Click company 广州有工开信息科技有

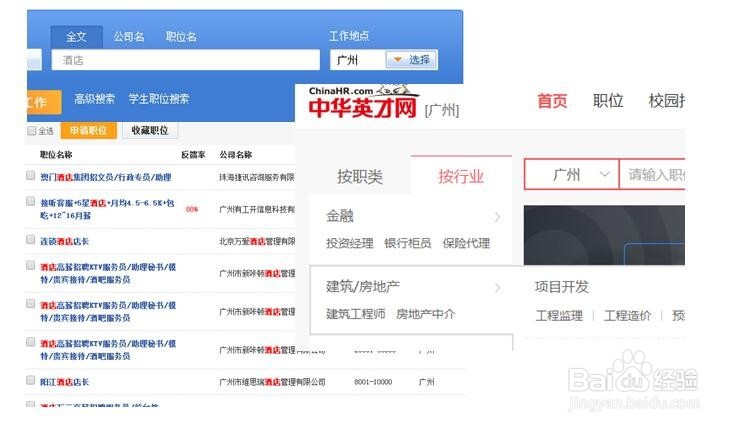point(257,209)
